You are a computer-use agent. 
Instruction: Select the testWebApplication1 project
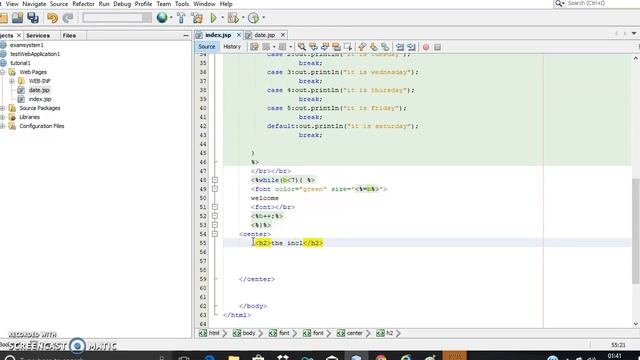pyautogui.click(x=35, y=54)
